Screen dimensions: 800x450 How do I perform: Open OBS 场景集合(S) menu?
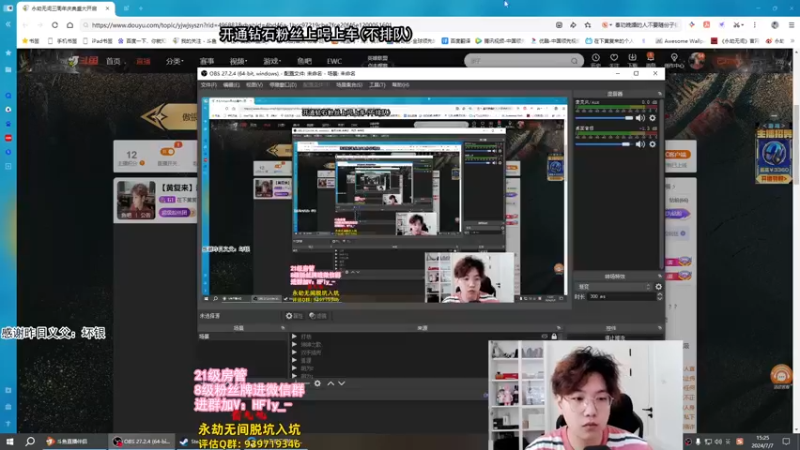349,85
